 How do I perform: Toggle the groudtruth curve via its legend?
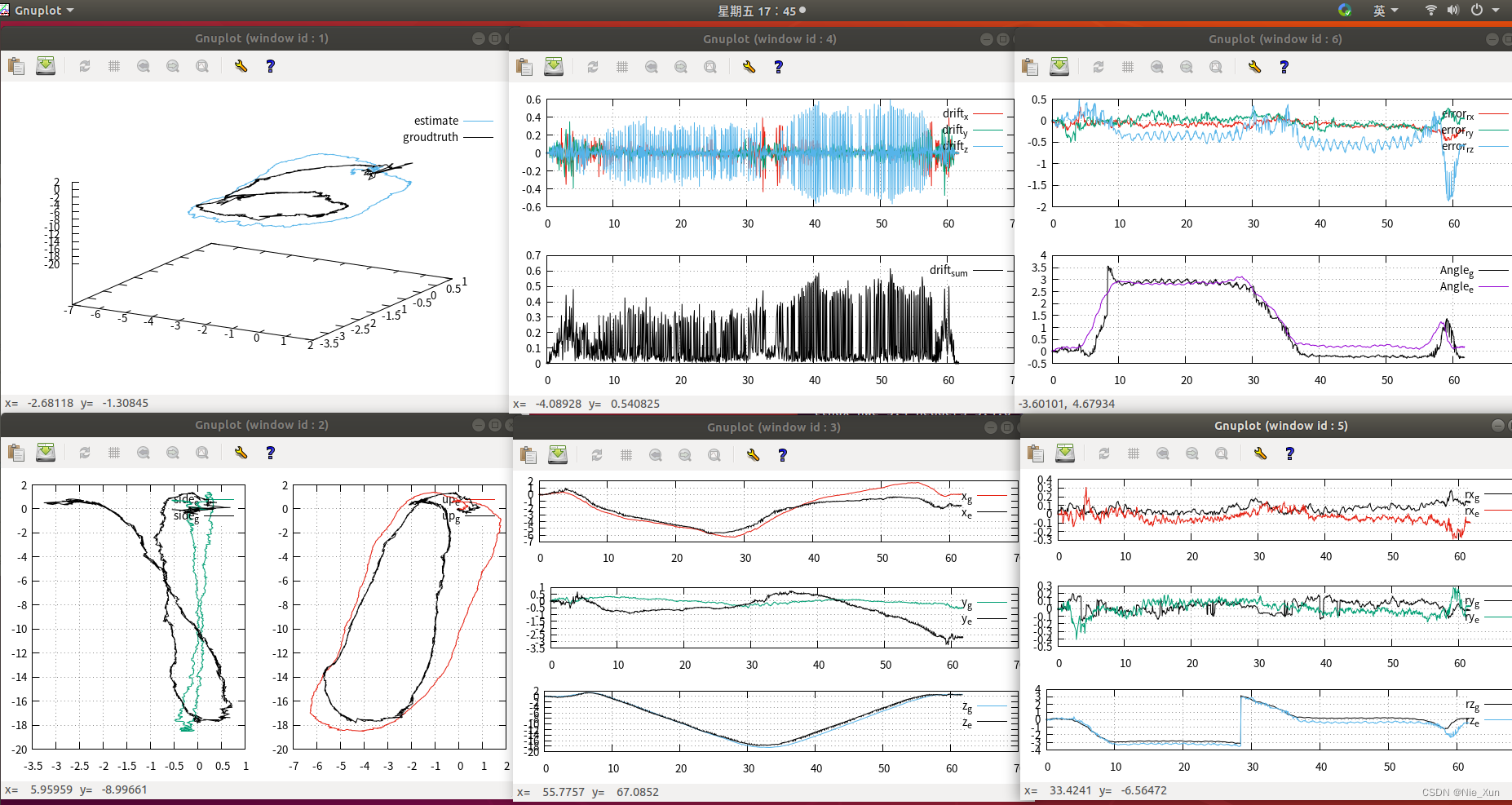coord(448,137)
